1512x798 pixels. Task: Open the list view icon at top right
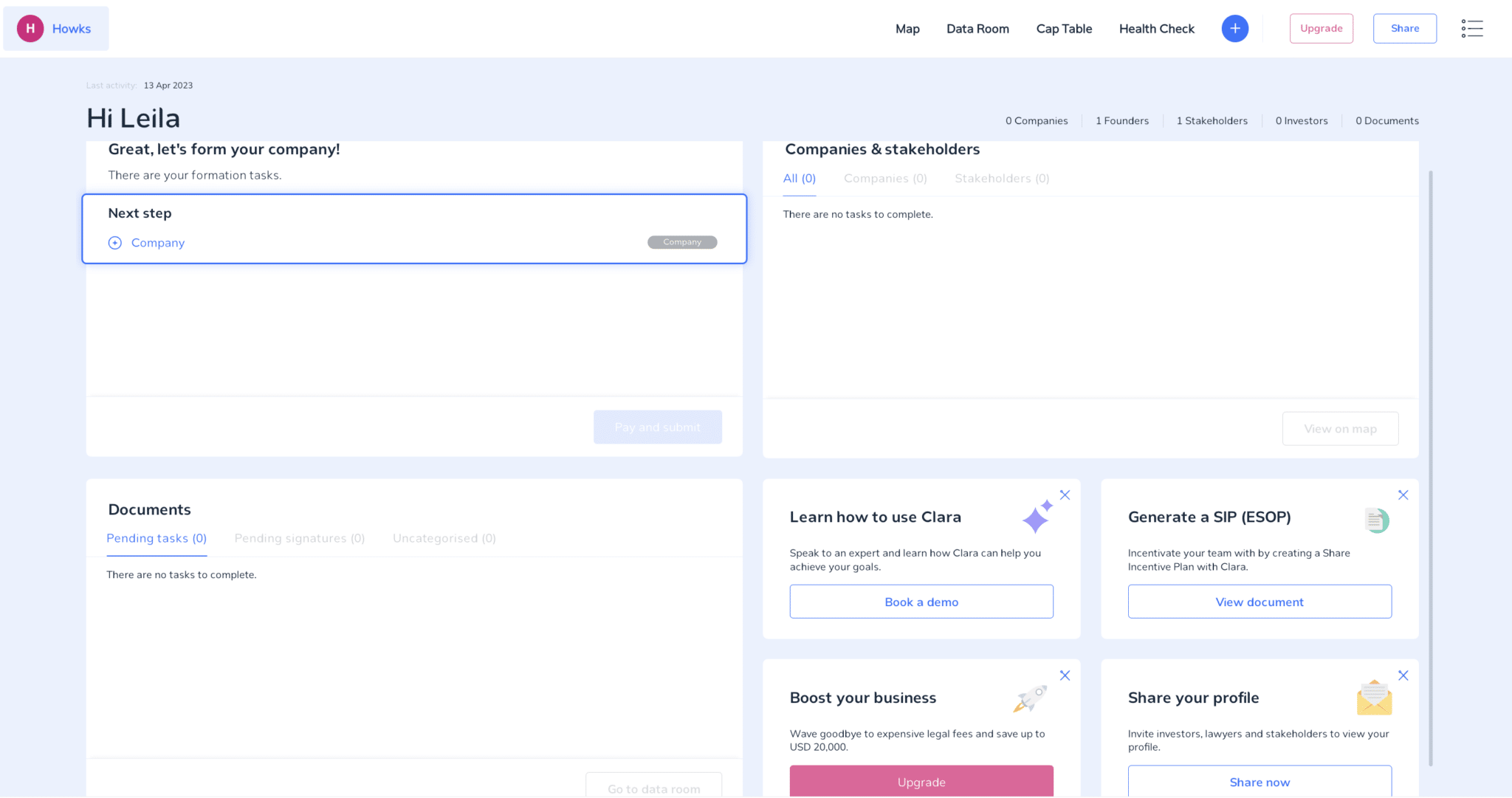click(1472, 28)
